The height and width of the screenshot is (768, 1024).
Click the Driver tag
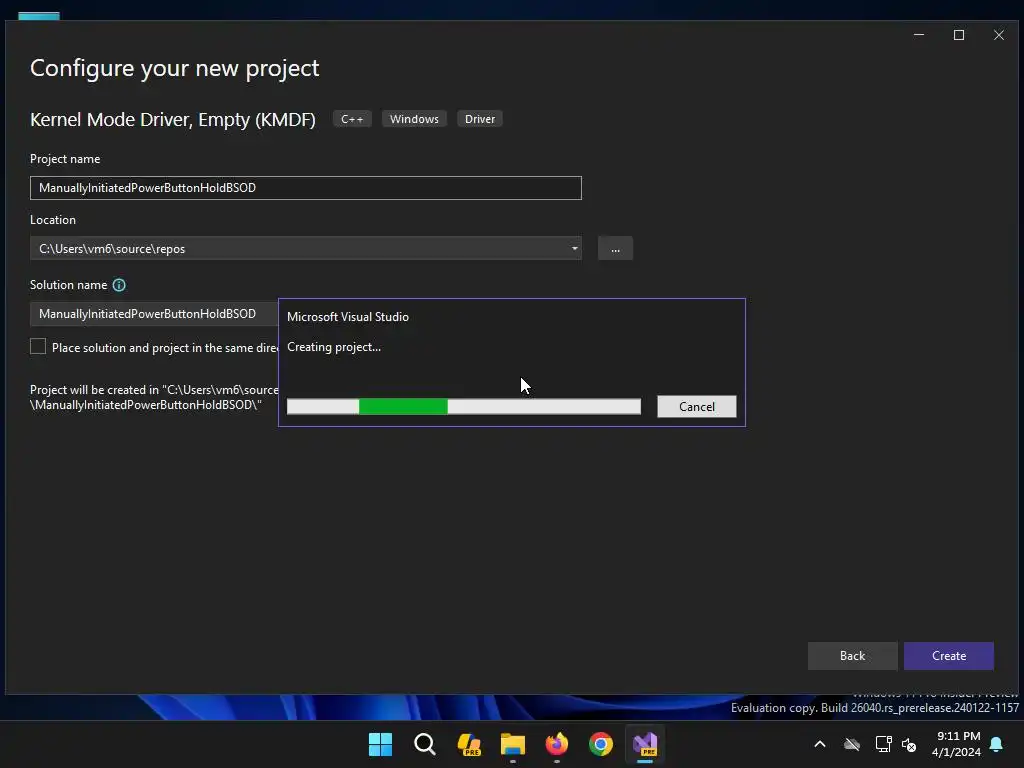[480, 119]
